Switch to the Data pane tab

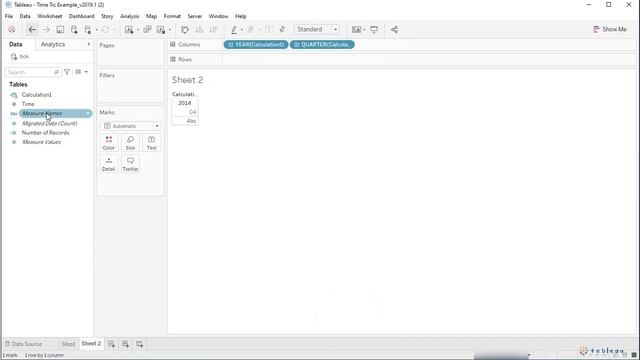(x=16, y=44)
